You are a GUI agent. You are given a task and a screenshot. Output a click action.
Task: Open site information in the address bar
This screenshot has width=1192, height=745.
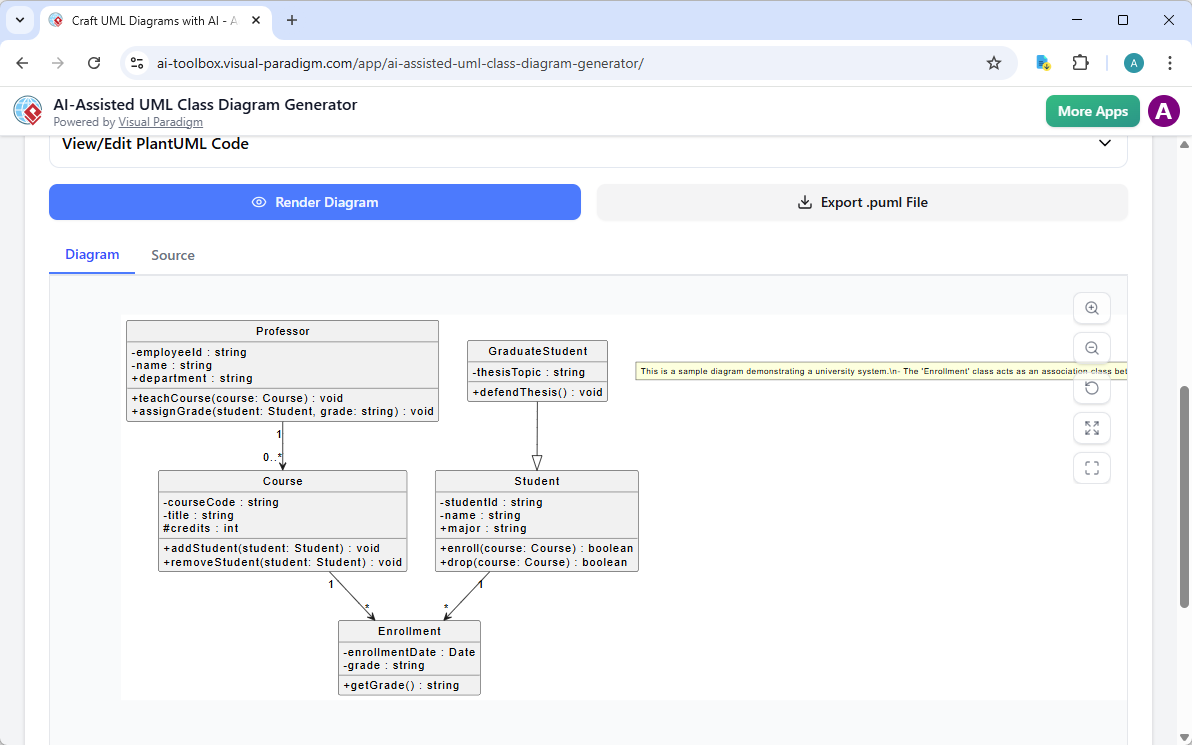136,62
